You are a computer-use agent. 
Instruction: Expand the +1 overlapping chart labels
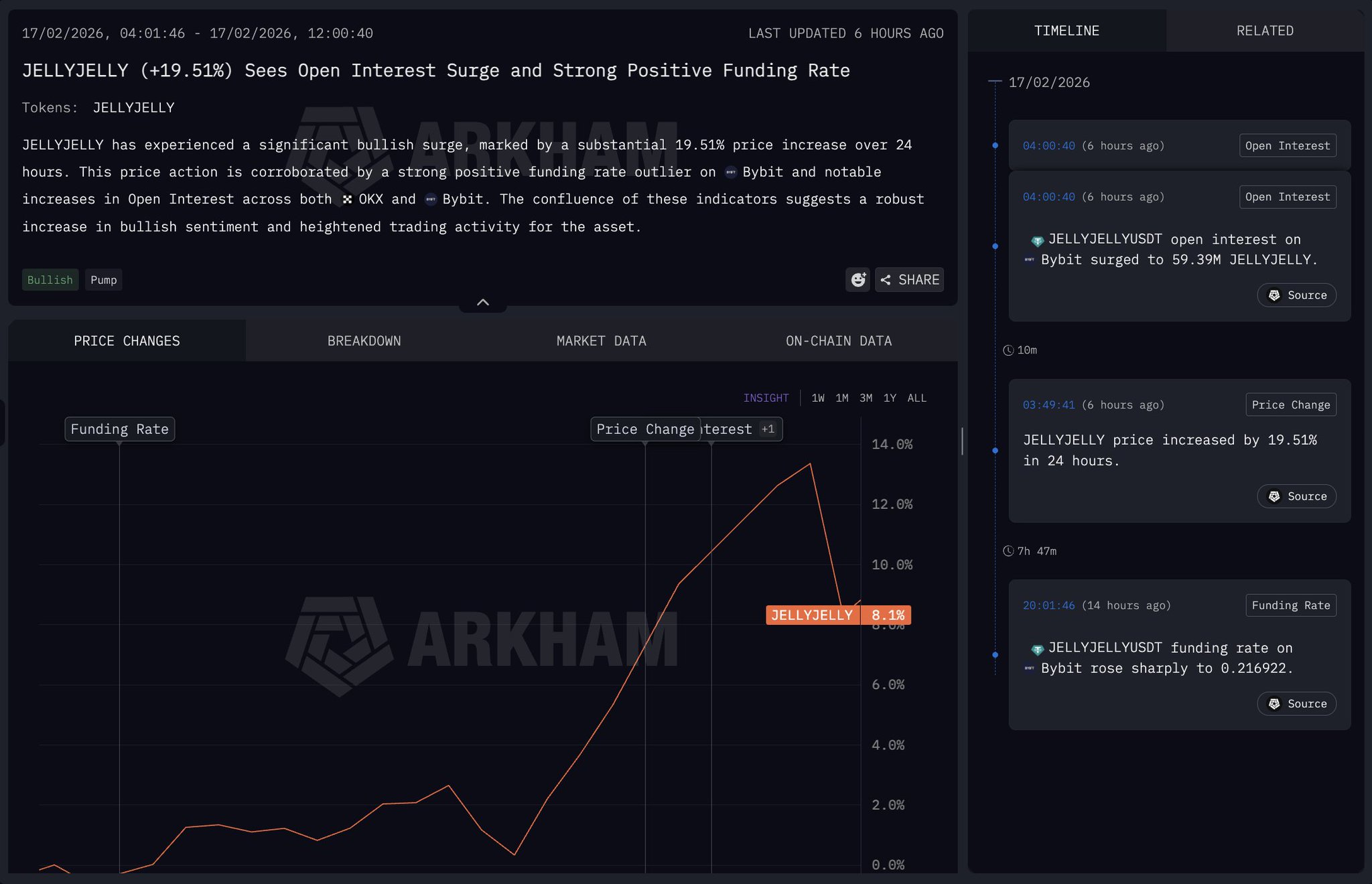(768, 429)
